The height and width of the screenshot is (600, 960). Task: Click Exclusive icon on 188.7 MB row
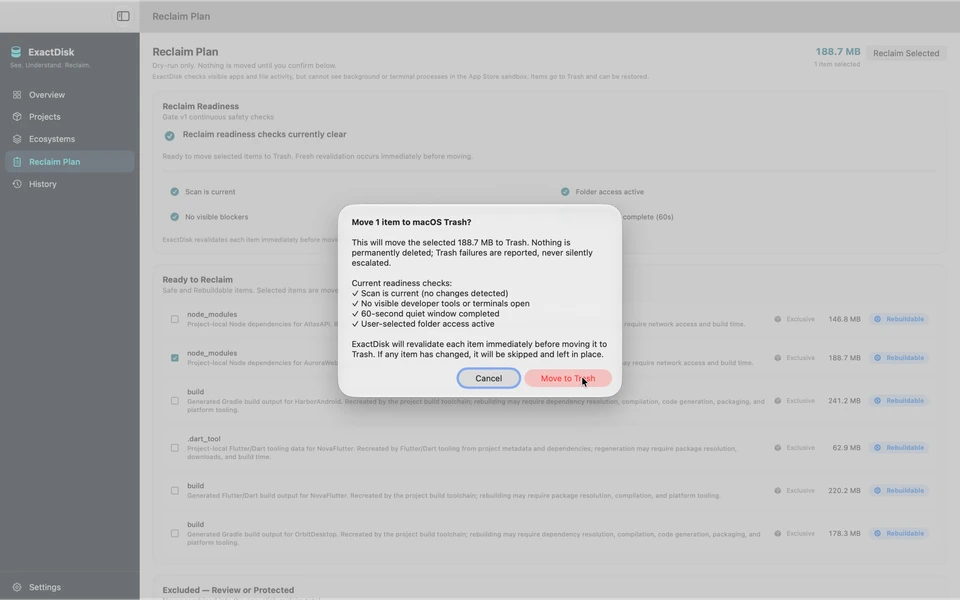[778, 358]
